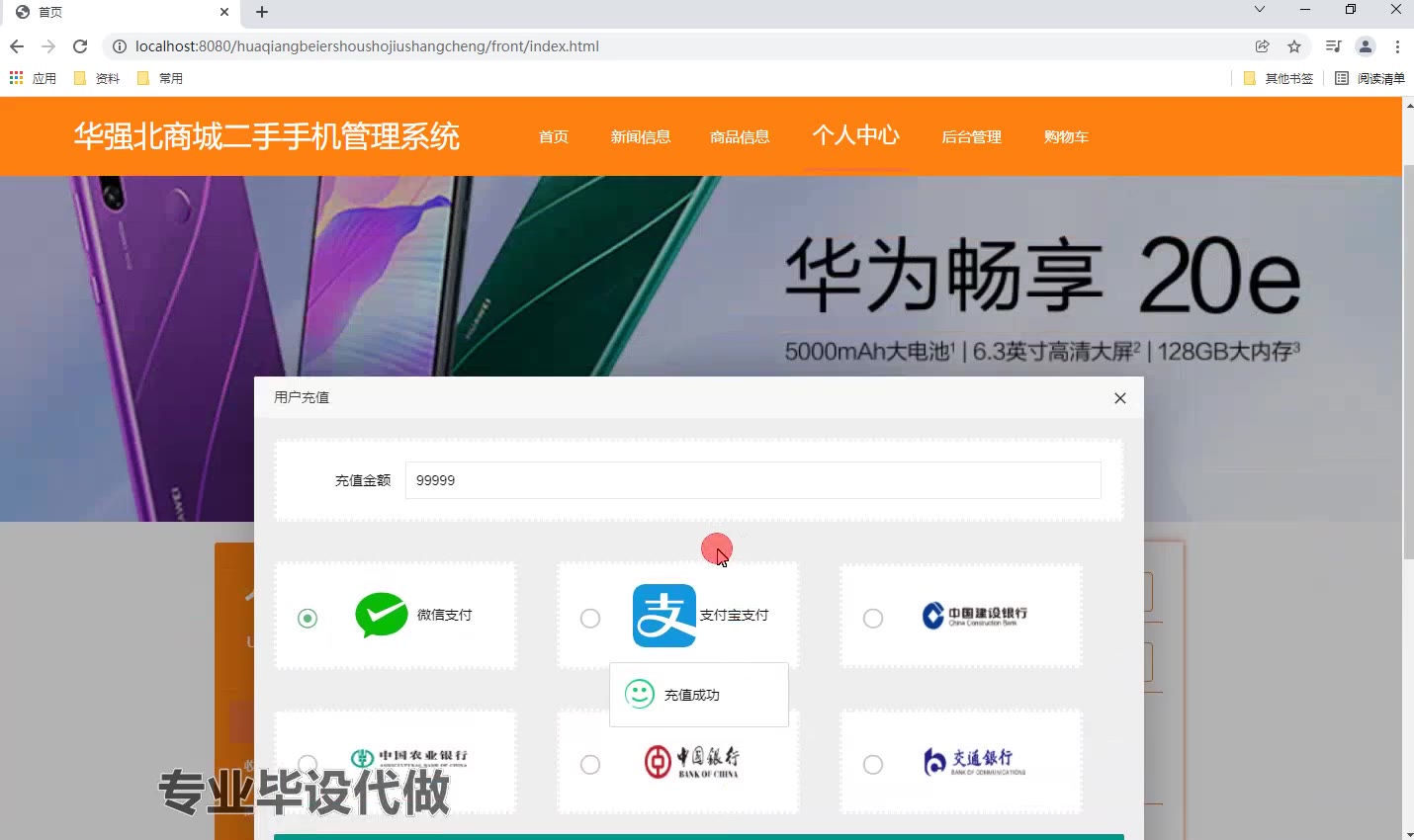Click the browser address bar URL
The height and width of the screenshot is (840, 1414).
(x=367, y=46)
